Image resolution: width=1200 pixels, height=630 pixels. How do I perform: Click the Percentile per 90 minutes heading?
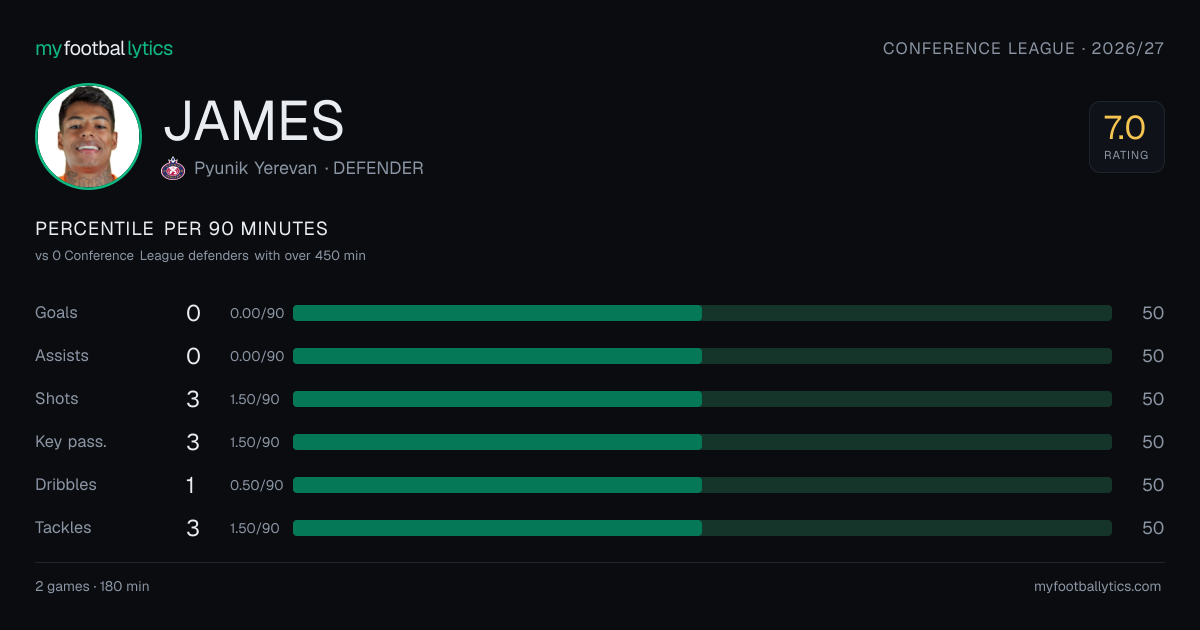click(x=182, y=229)
